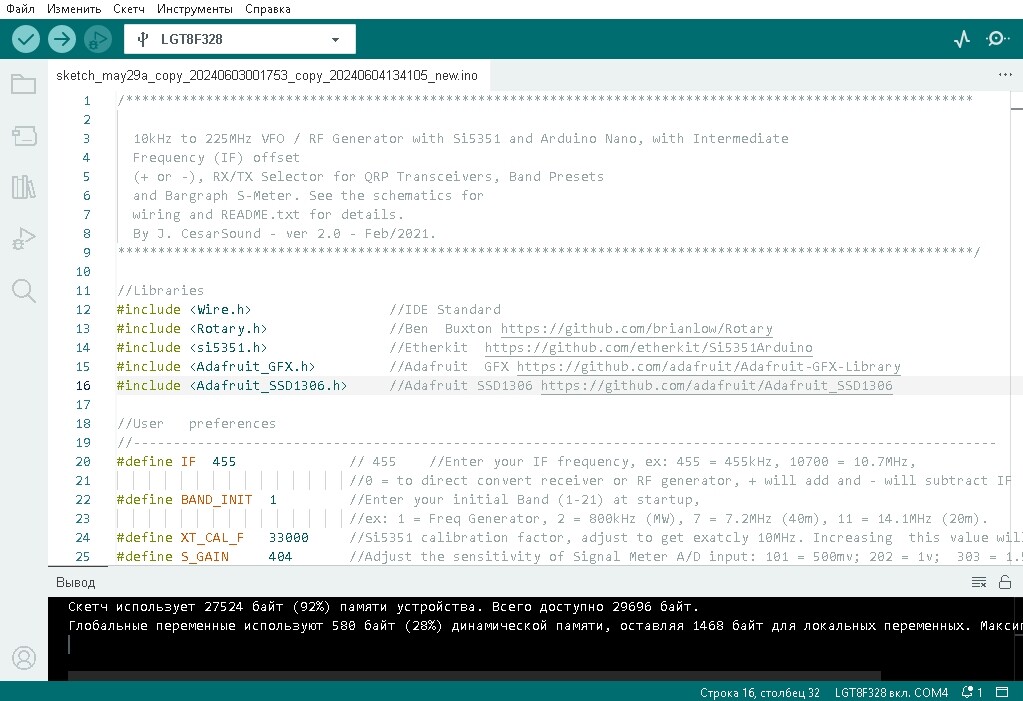The height and width of the screenshot is (701, 1023).
Task: Open the Serial Plotter waveform icon
Action: (x=962, y=39)
